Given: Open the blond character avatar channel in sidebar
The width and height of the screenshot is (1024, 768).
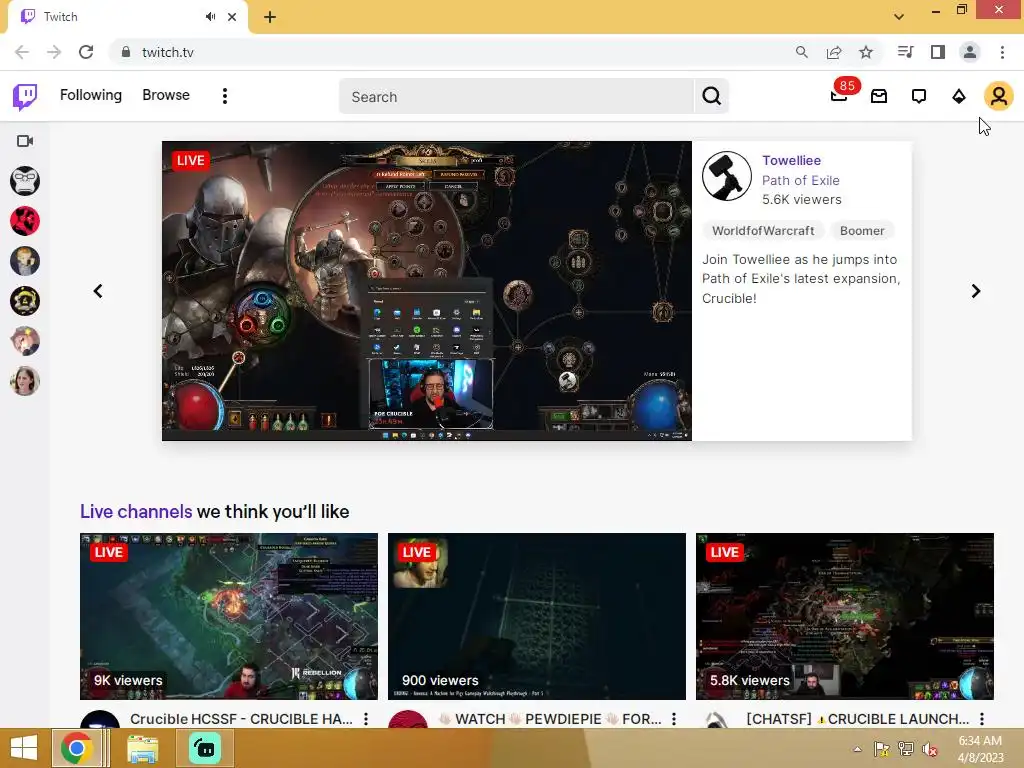Looking at the screenshot, I should (x=25, y=261).
